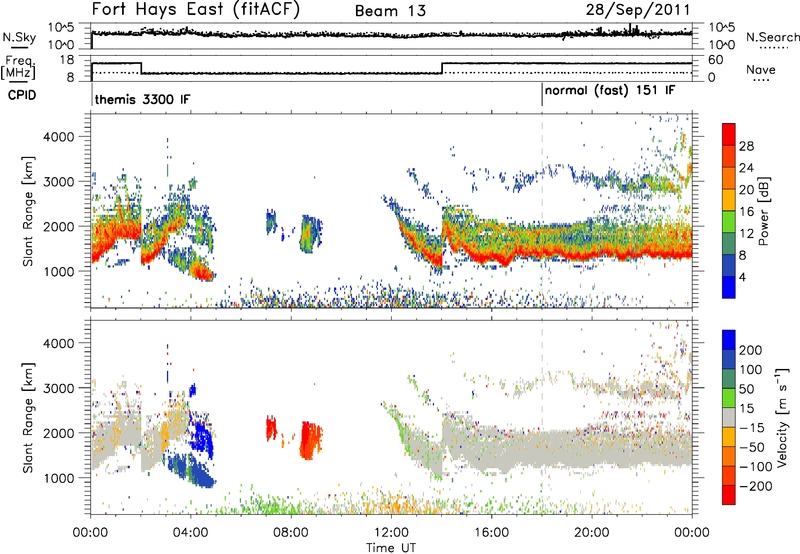This screenshot has height=554, width=800.
Task: Click the 'normal (fast) 151 IF' label
Action: pyautogui.click(x=610, y=91)
